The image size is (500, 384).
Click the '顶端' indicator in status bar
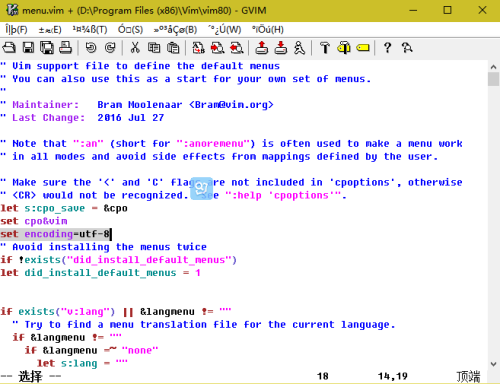click(x=468, y=377)
